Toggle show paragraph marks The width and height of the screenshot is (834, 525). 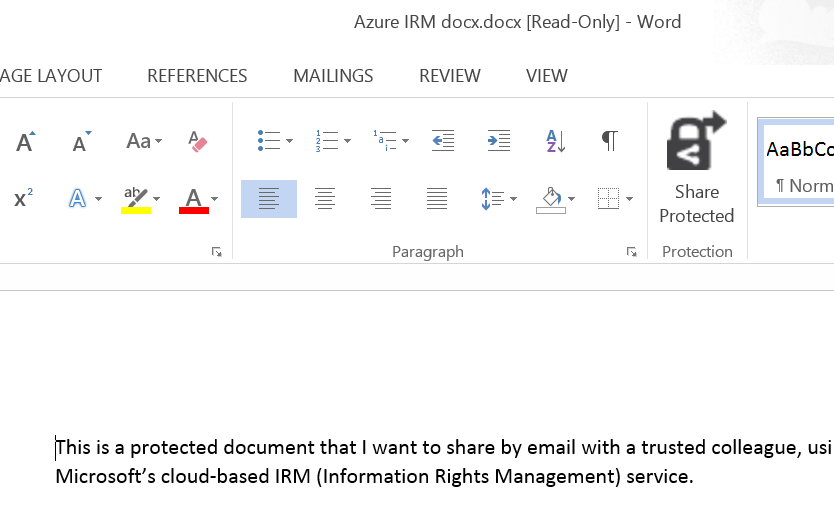pyautogui.click(x=610, y=141)
